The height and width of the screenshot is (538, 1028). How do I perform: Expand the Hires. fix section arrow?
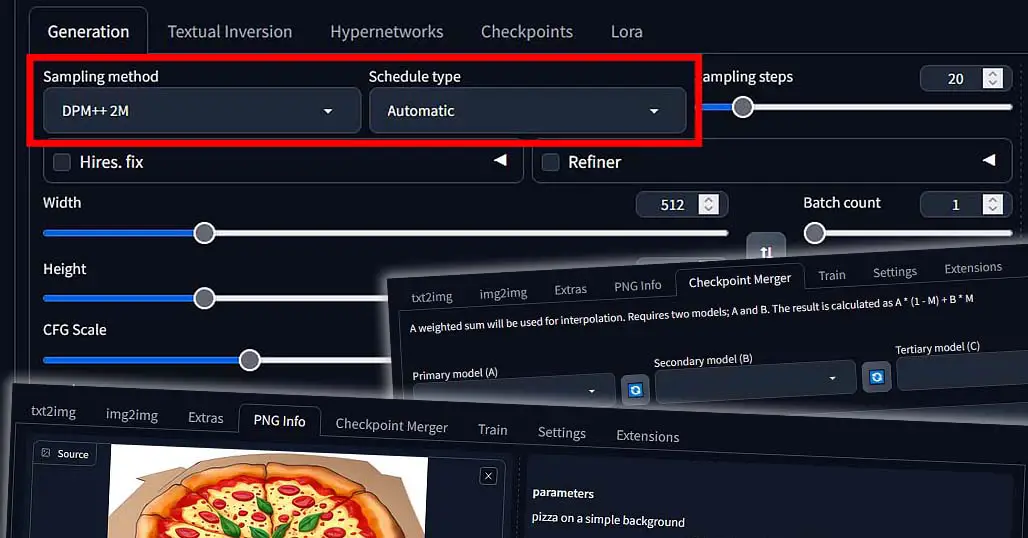click(500, 160)
